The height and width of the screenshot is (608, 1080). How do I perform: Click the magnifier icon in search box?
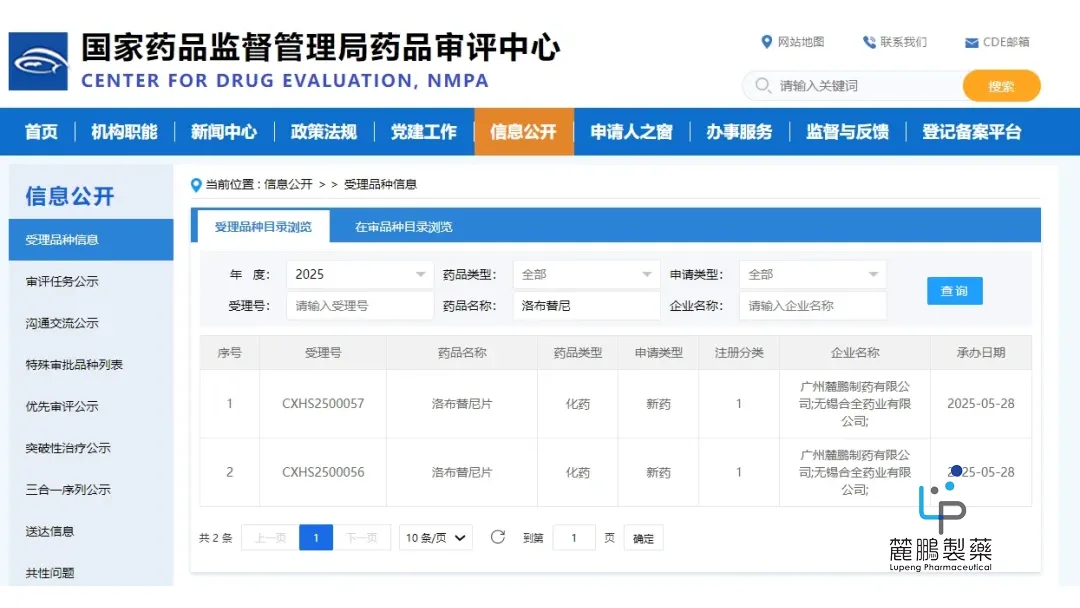[x=763, y=86]
